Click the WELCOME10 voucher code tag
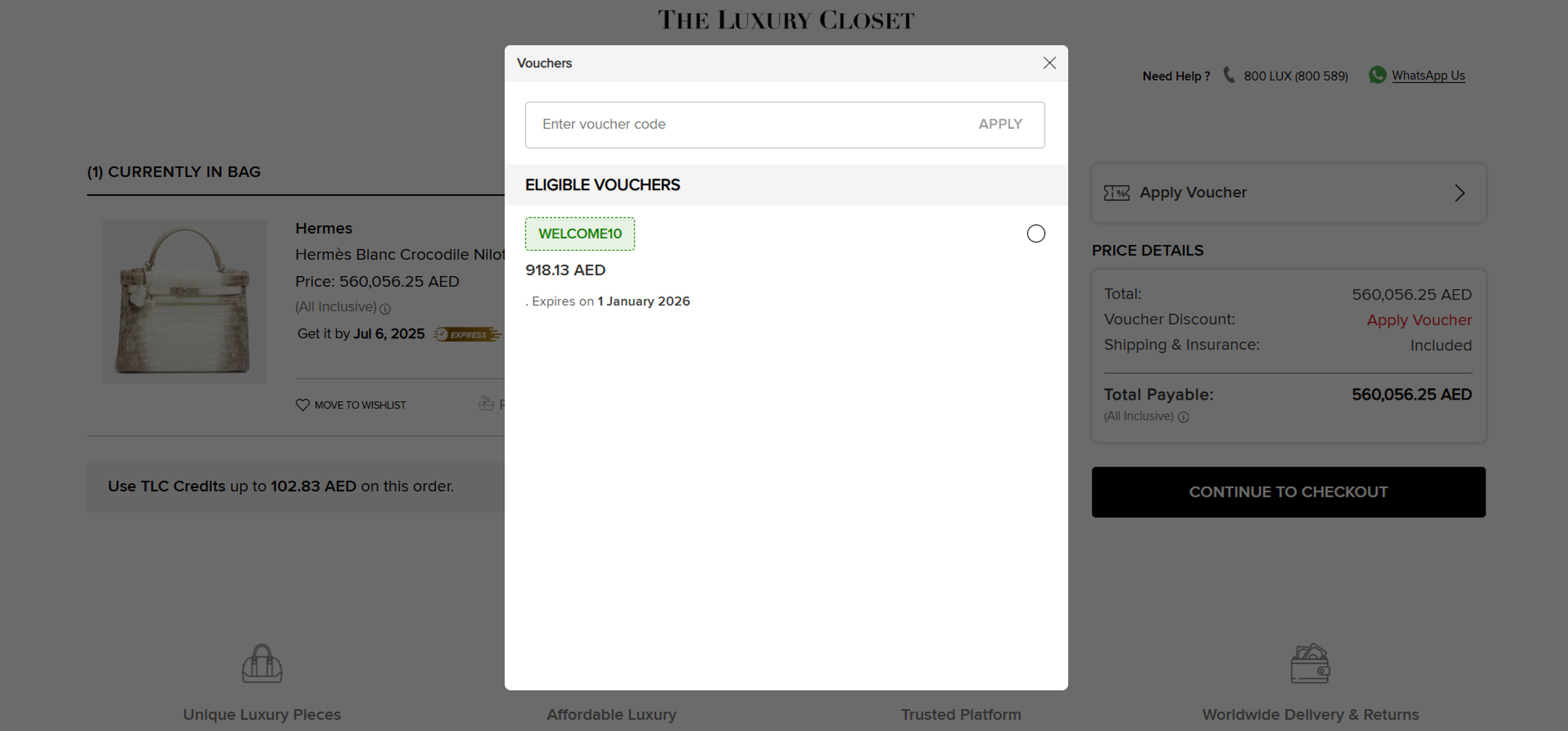Viewport: 1568px width, 731px height. (579, 234)
